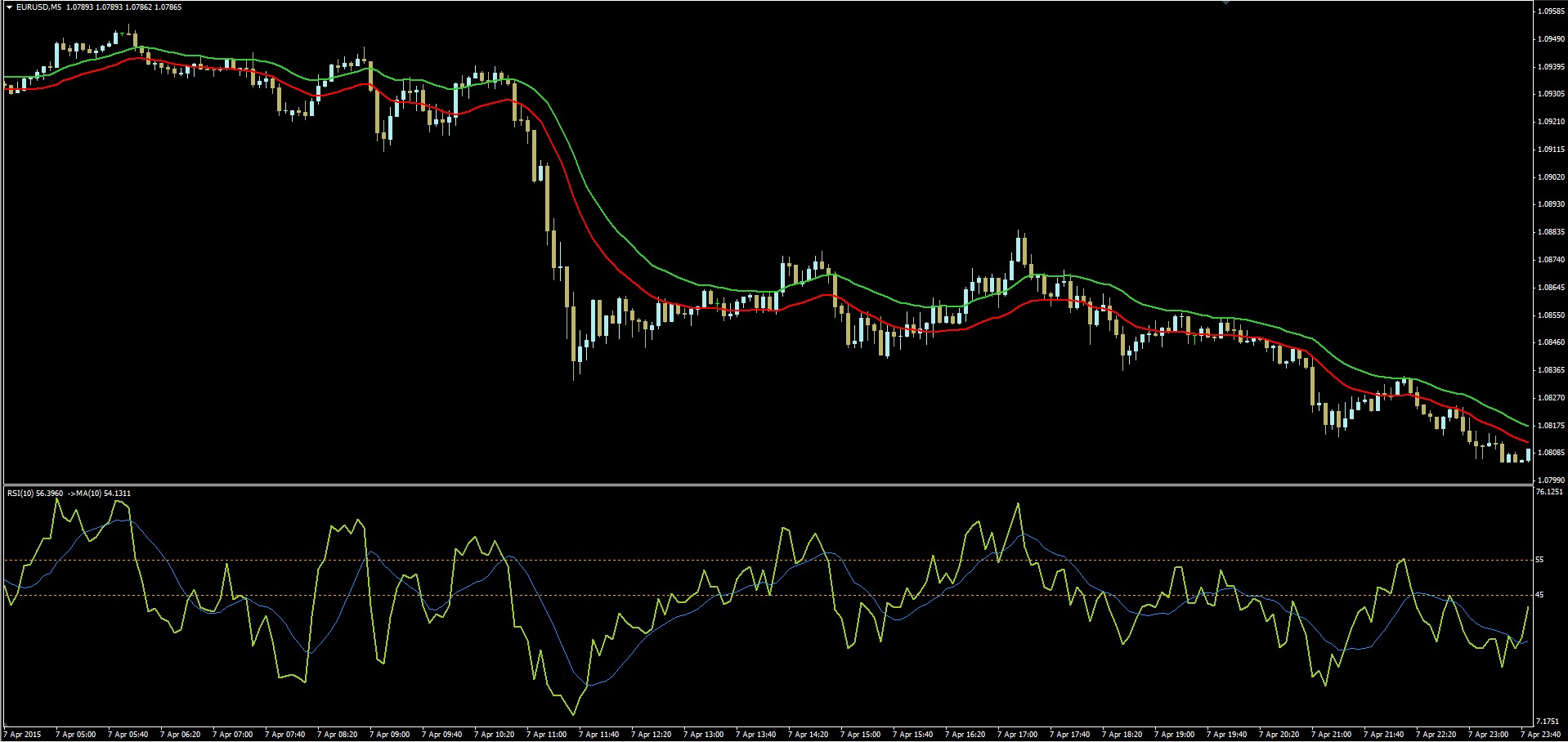Click the 7 Apr 17:00 time axis label

pos(1017,735)
